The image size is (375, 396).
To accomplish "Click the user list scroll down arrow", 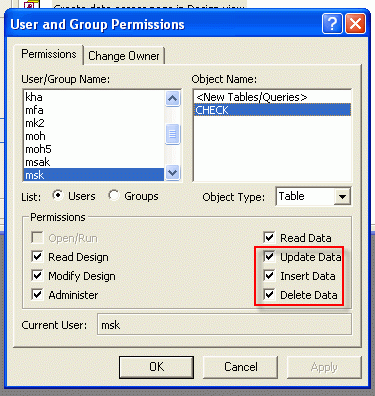I will pyautogui.click(x=172, y=173).
